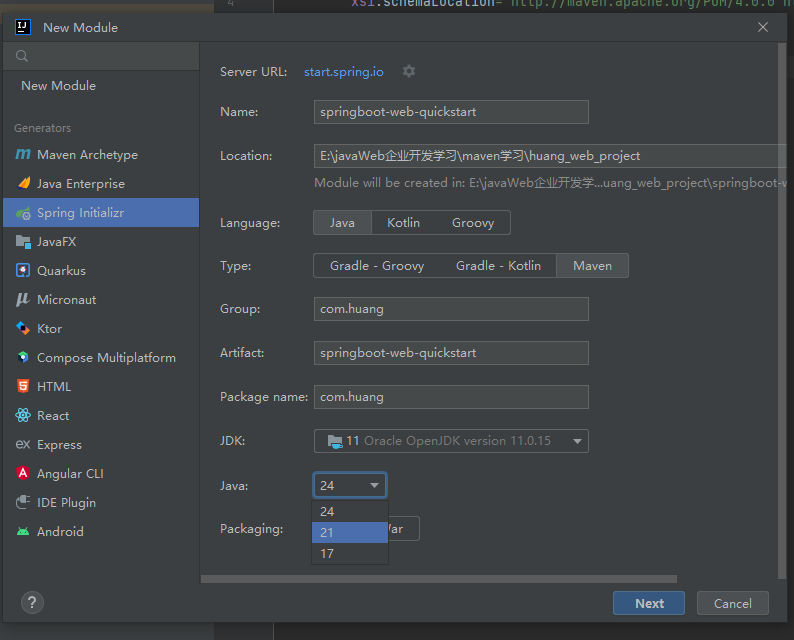Click the HTML5 shield icon
The image size is (794, 640).
click(x=23, y=386)
